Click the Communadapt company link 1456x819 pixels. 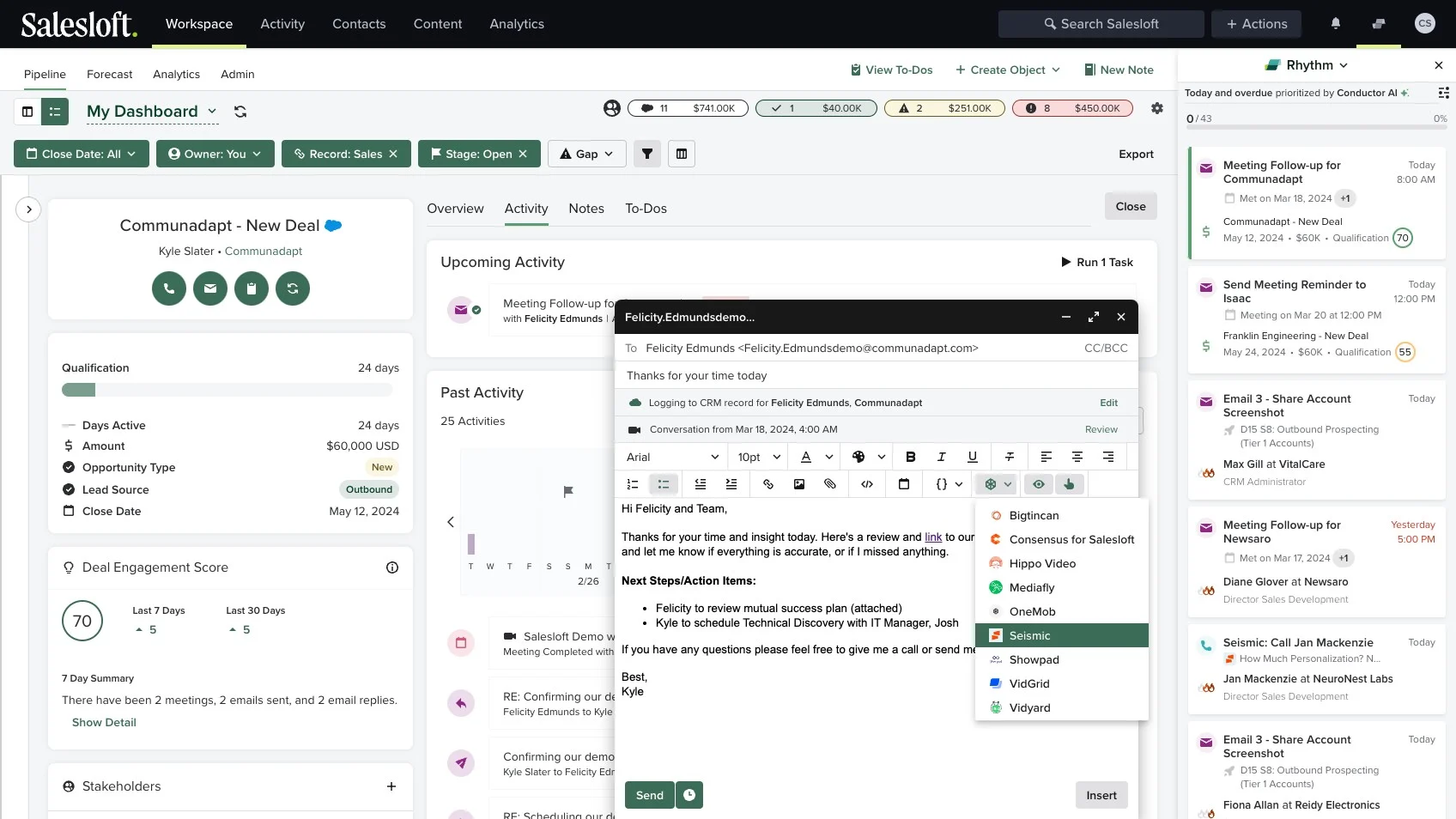[264, 252]
